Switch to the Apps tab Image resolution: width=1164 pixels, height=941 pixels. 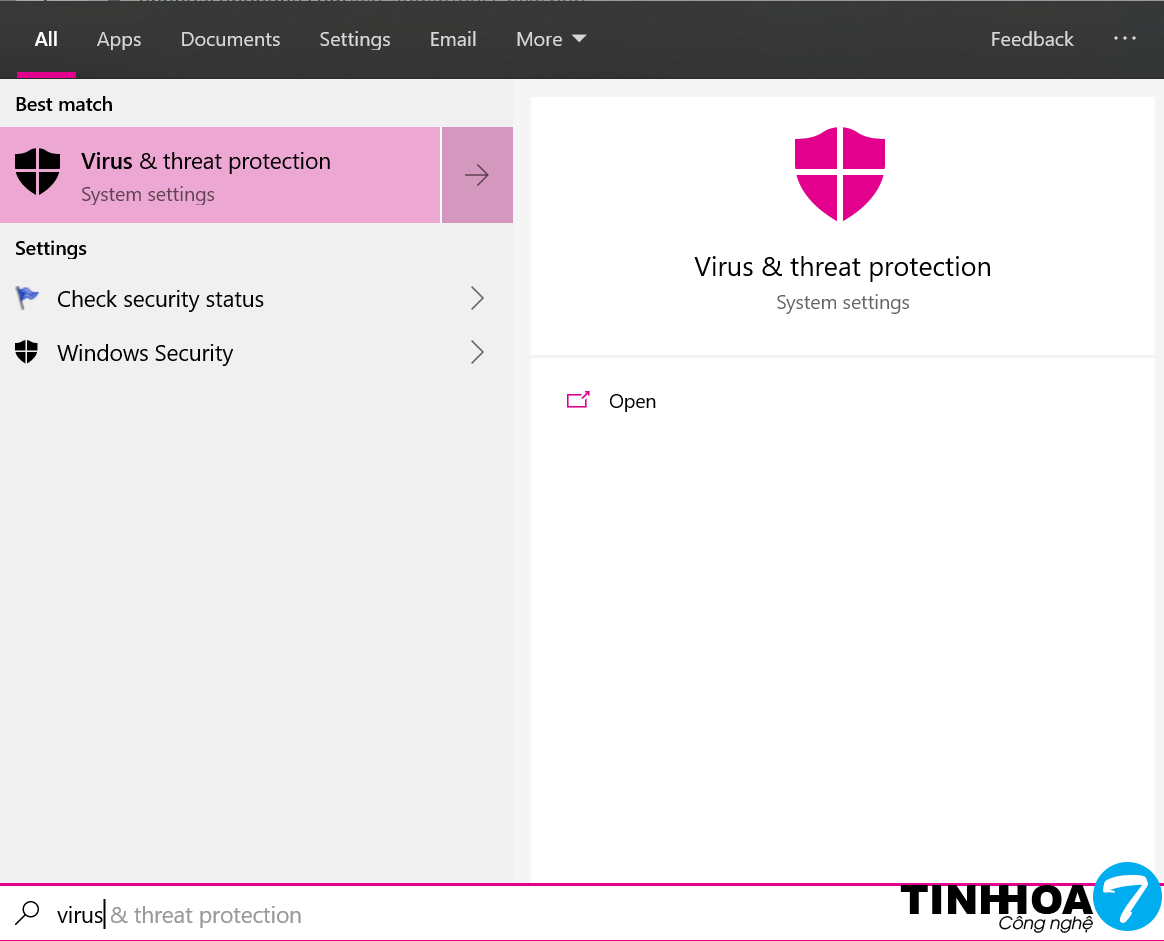(119, 39)
